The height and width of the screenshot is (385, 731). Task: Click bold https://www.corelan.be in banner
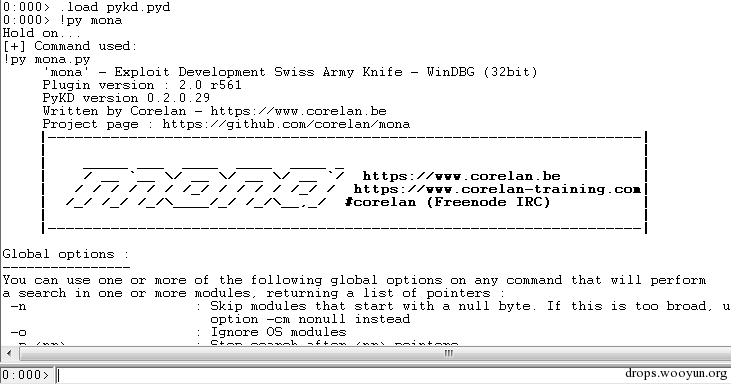[462, 176]
